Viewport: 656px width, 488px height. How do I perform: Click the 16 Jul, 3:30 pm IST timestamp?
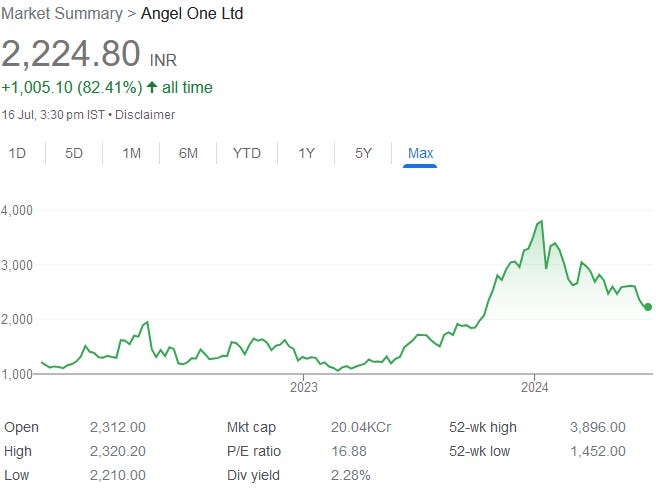[53, 115]
